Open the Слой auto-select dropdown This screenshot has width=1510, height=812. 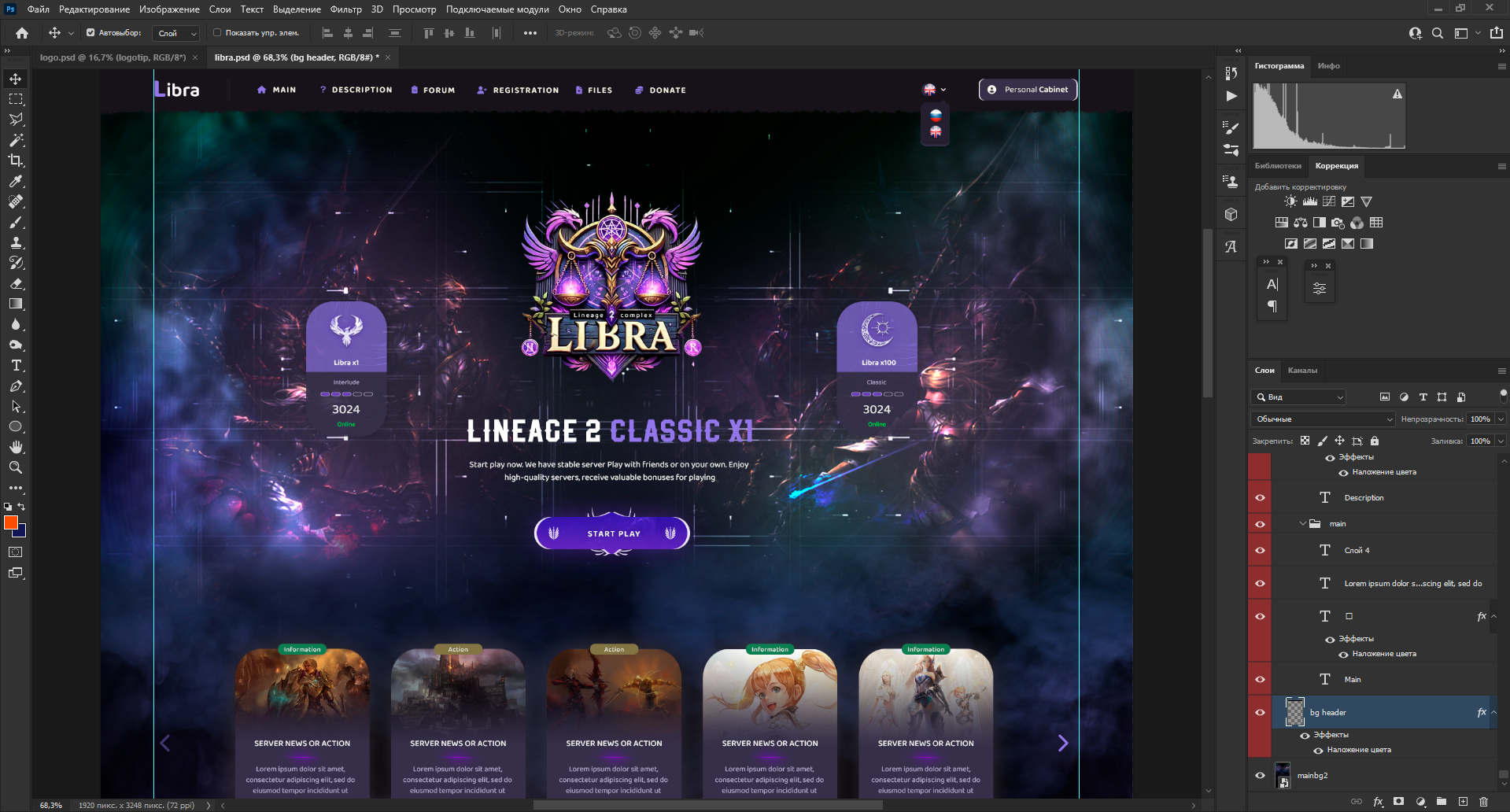click(176, 33)
